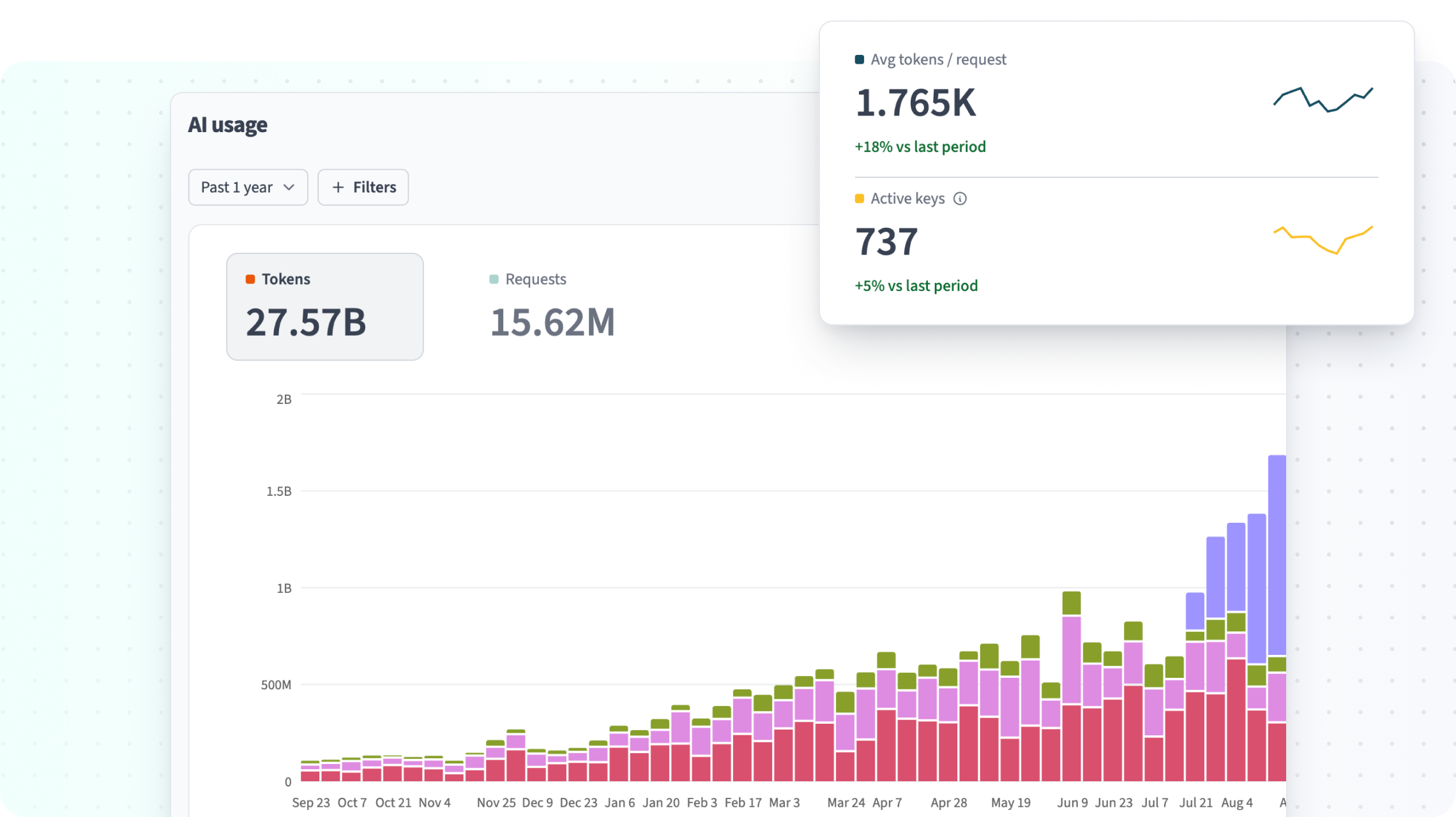1456x817 pixels.
Task: Click the info icon beside Active keys
Action: click(x=960, y=199)
